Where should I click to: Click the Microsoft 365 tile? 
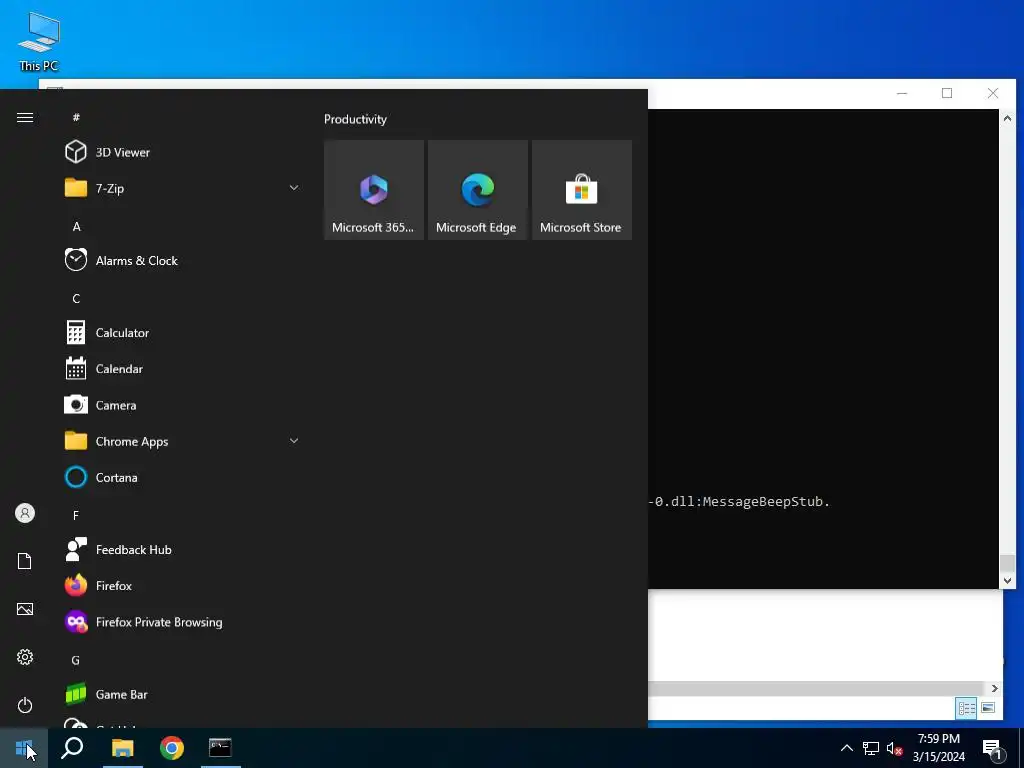(x=374, y=190)
